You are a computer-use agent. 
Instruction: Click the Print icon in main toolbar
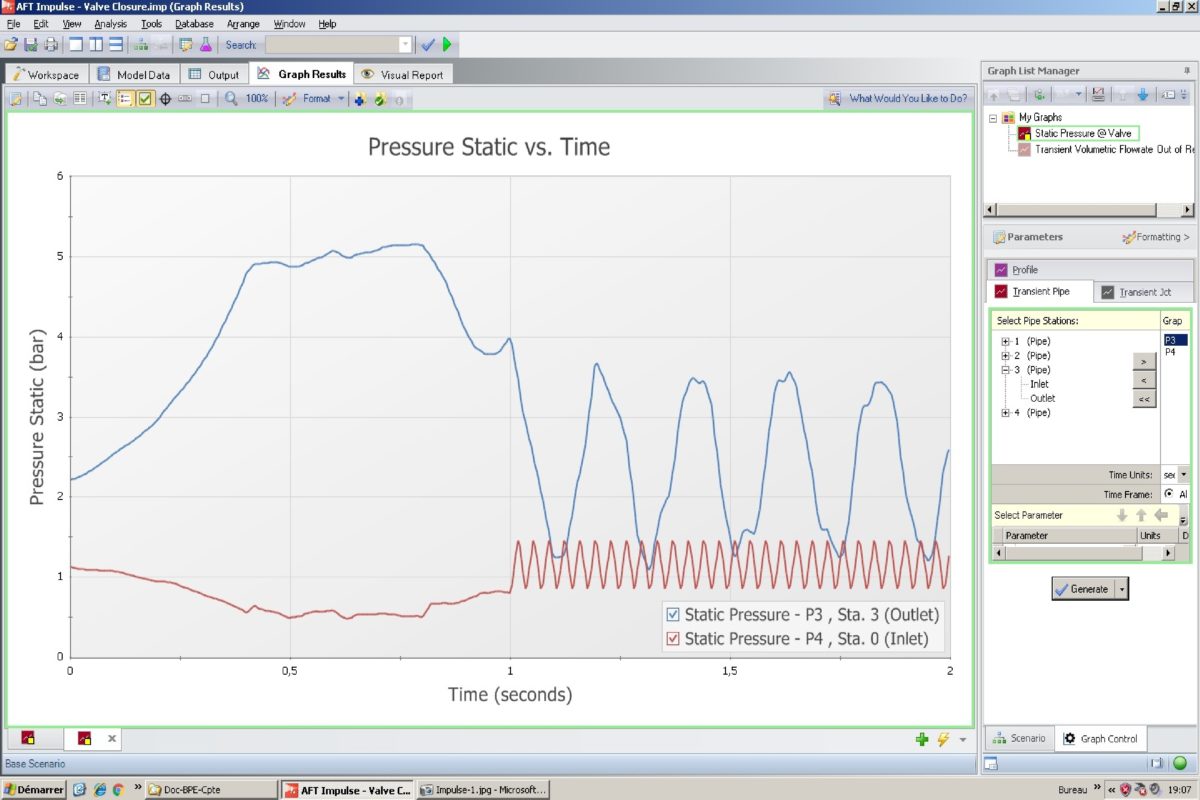pyautogui.click(x=50, y=44)
